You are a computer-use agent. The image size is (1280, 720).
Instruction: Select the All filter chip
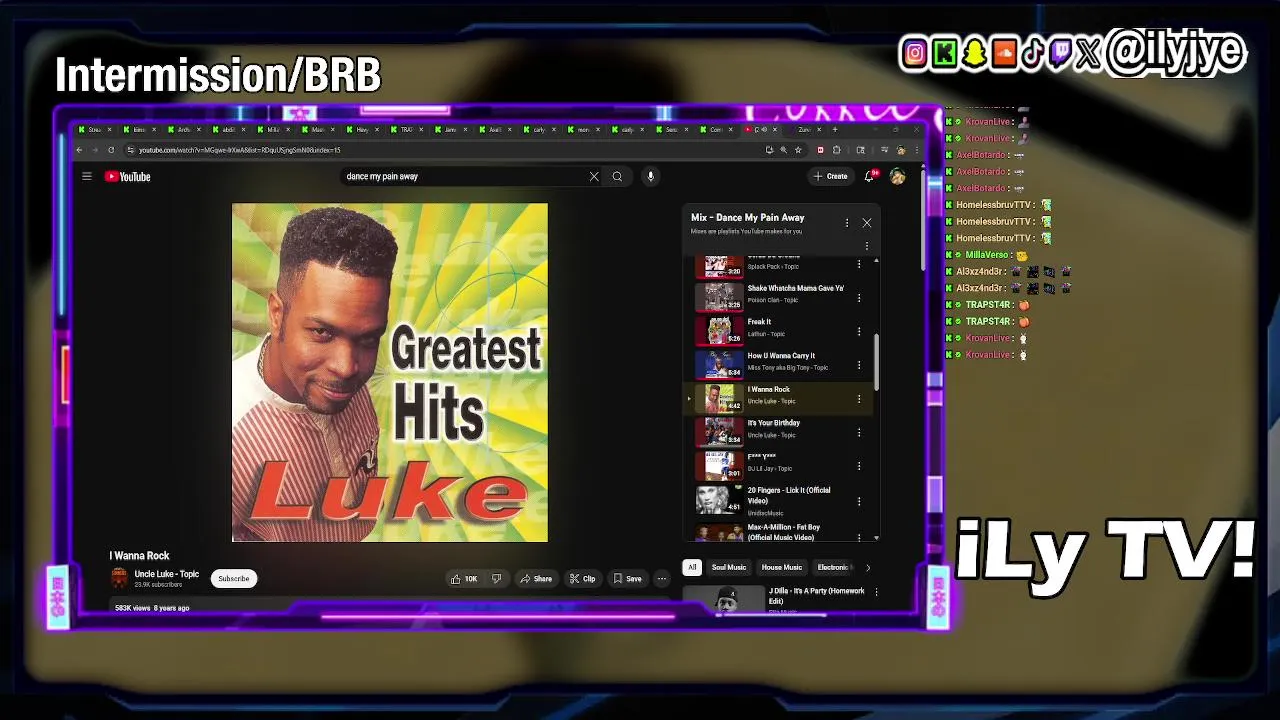point(691,567)
